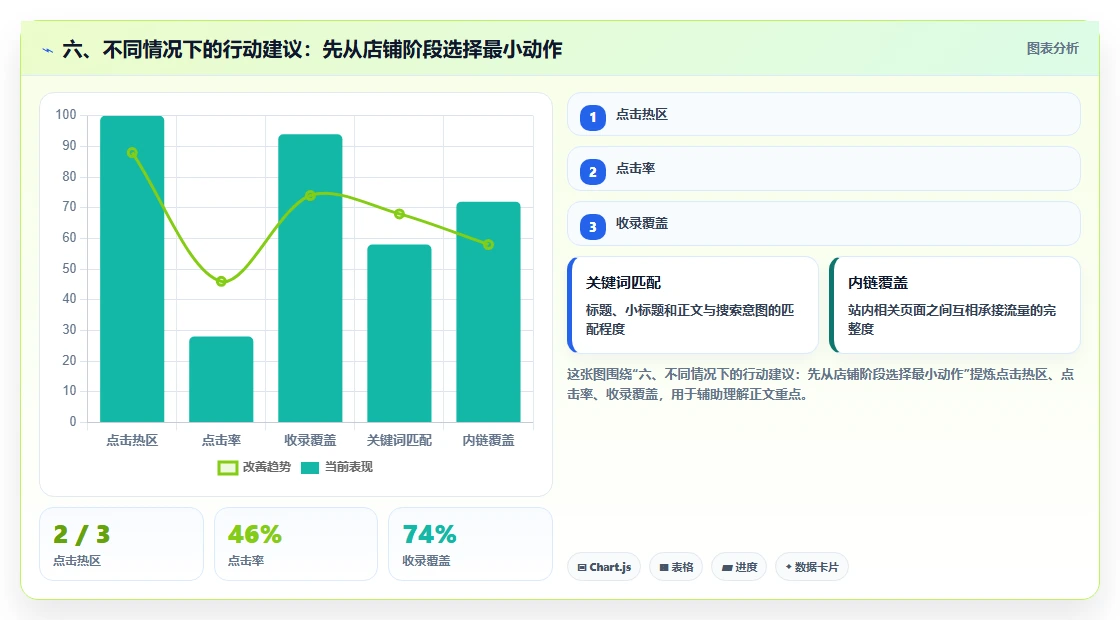Open the 点击热区 list item

(x=824, y=114)
